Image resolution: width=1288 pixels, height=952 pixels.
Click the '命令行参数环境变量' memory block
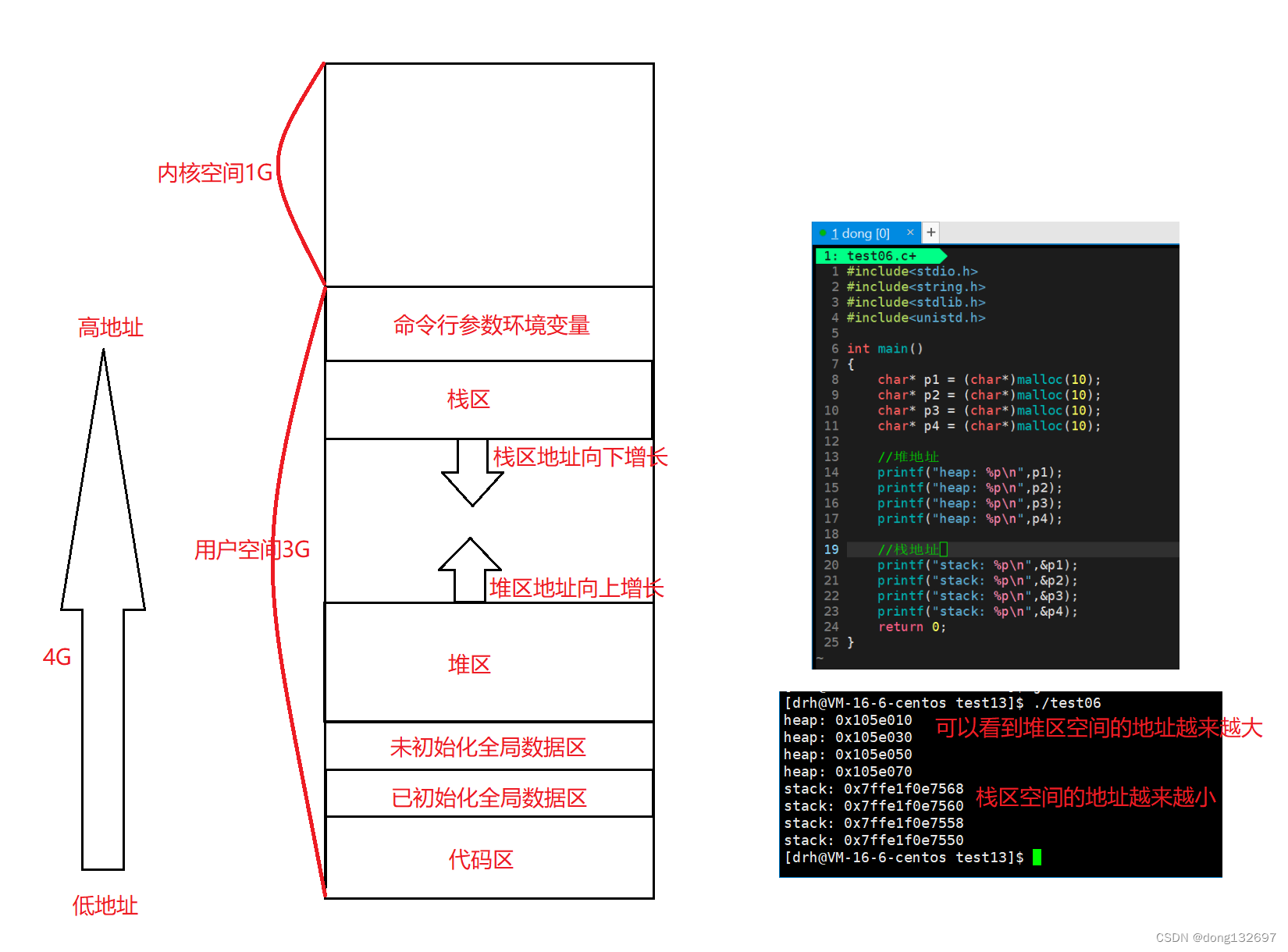489,324
